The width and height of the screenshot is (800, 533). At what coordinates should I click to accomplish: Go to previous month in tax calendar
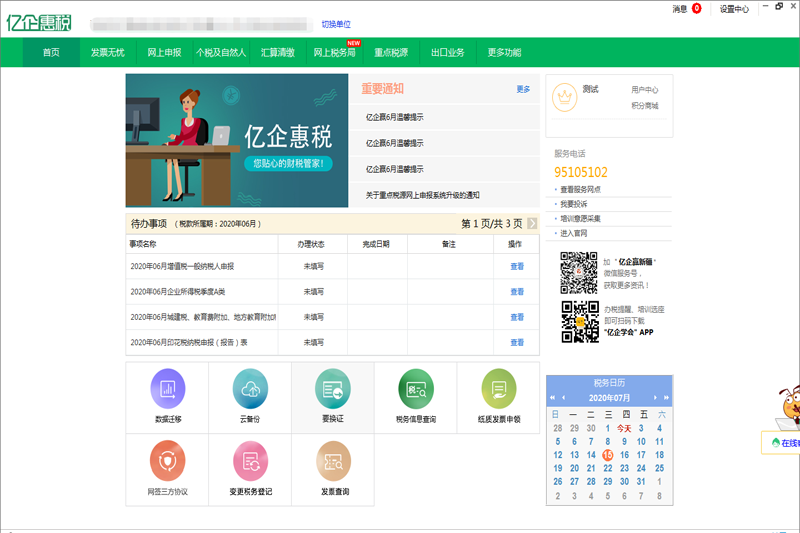pyautogui.click(x=563, y=397)
